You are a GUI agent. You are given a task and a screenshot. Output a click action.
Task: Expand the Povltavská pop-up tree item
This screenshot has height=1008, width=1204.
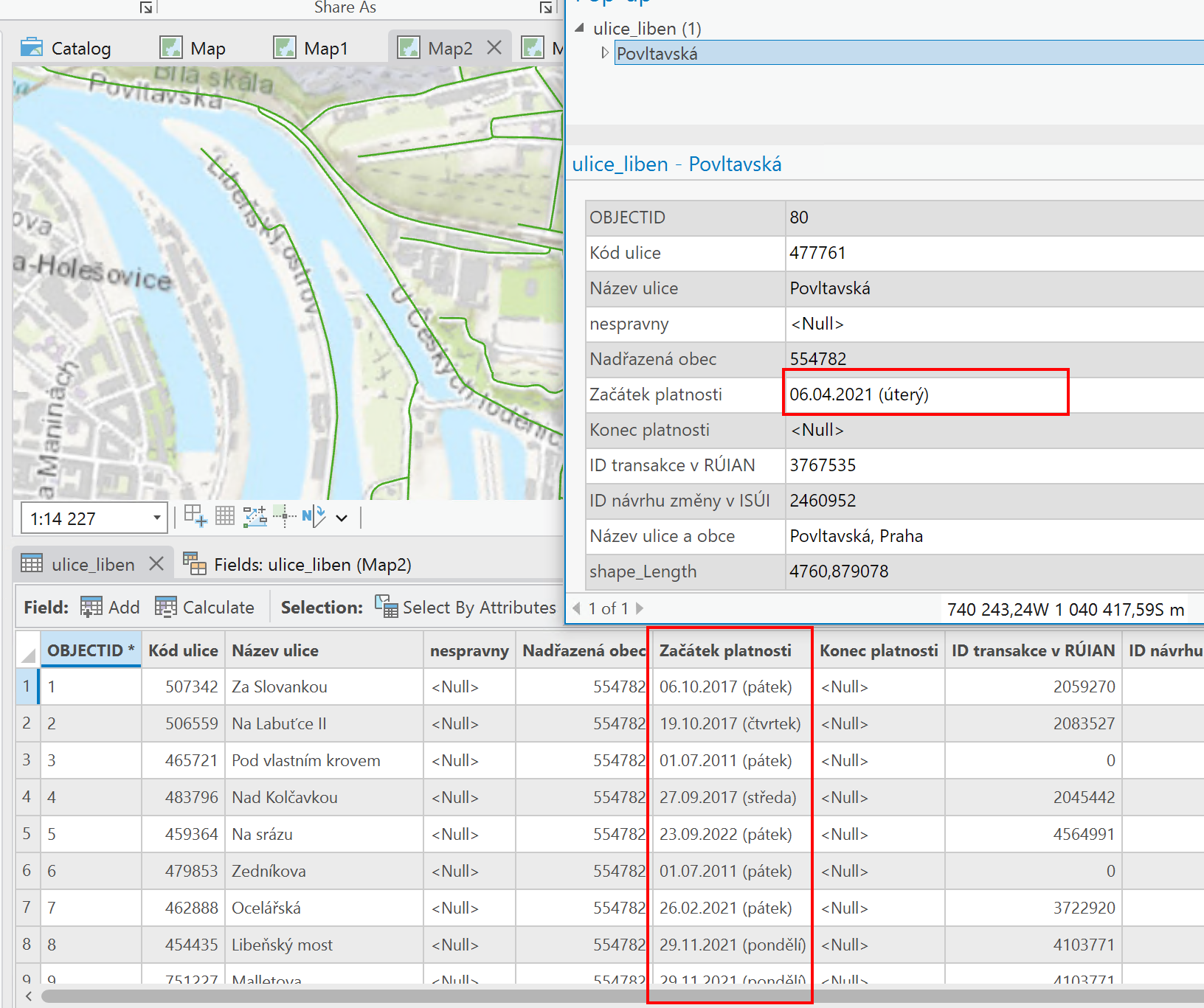pyautogui.click(x=605, y=53)
